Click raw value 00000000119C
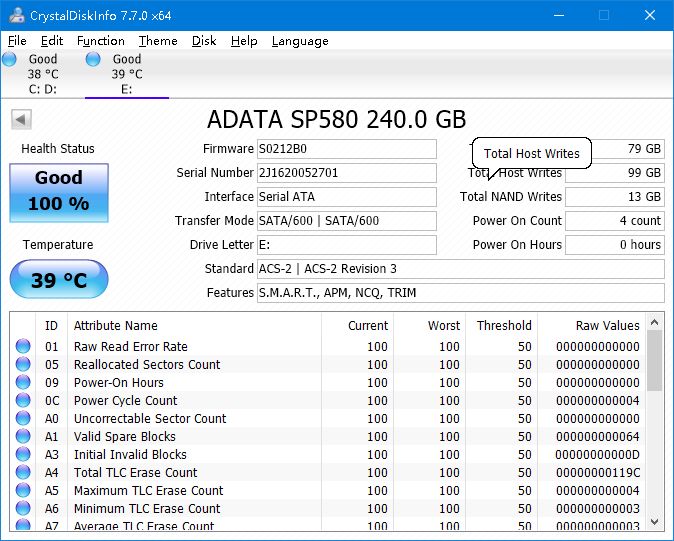Screen dimensions: 674x541 598,473
